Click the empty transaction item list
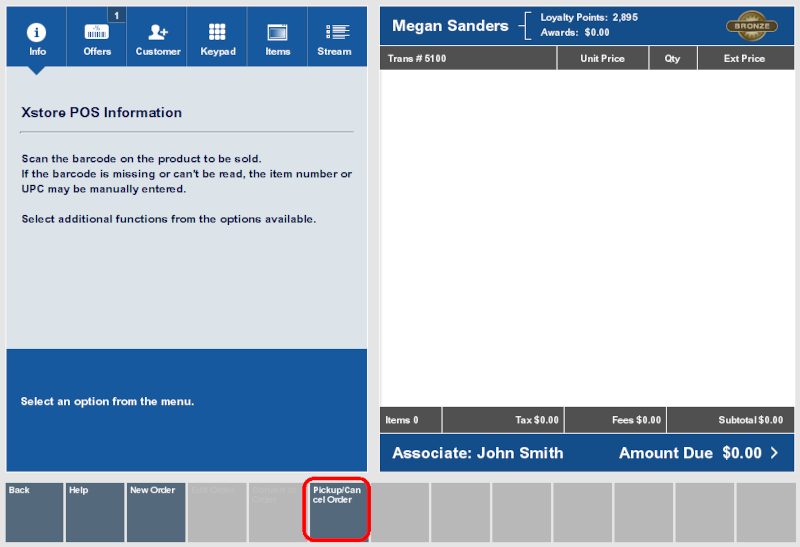This screenshot has height=547, width=800. click(587, 238)
